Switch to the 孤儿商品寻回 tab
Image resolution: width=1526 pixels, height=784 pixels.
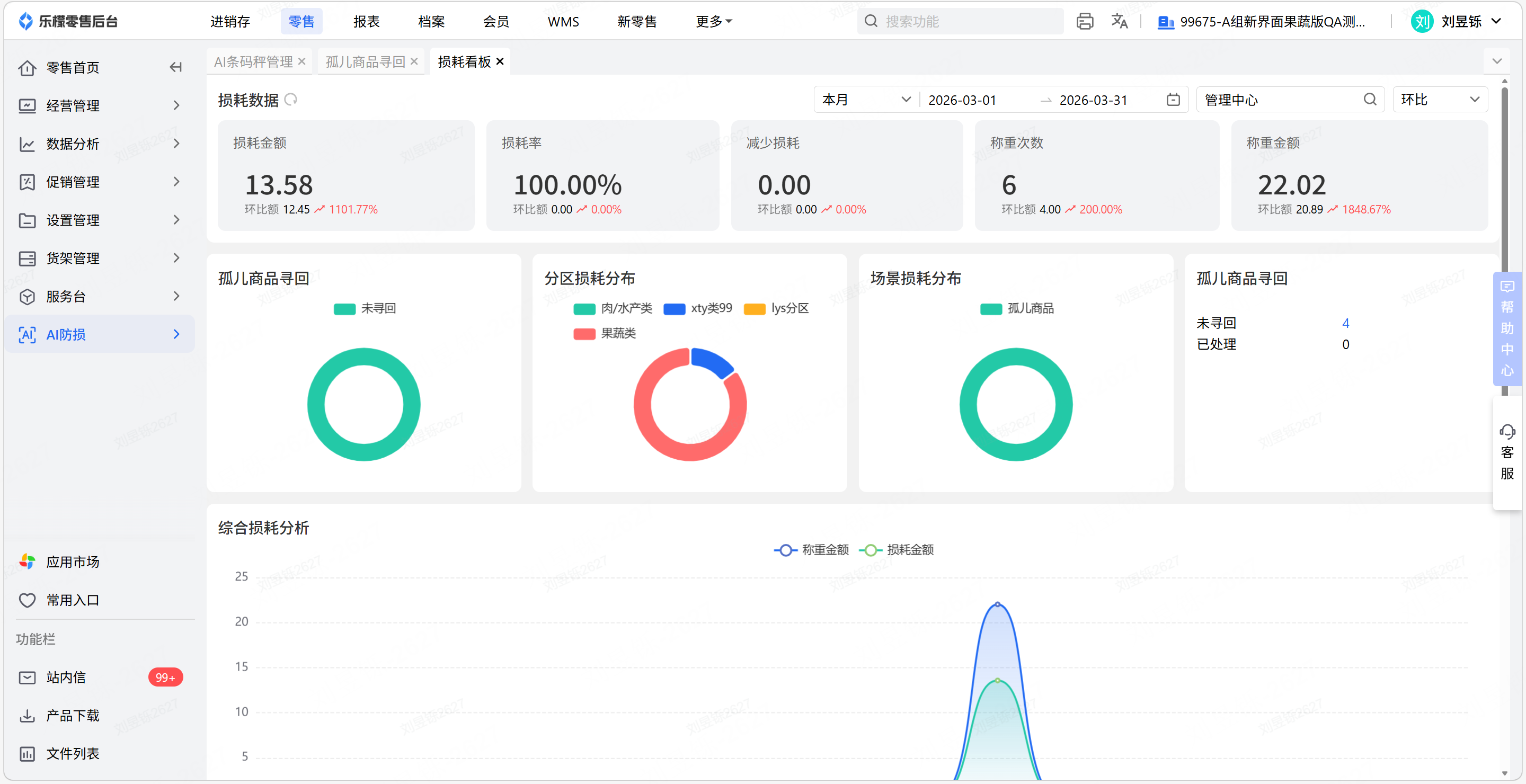tap(365, 61)
